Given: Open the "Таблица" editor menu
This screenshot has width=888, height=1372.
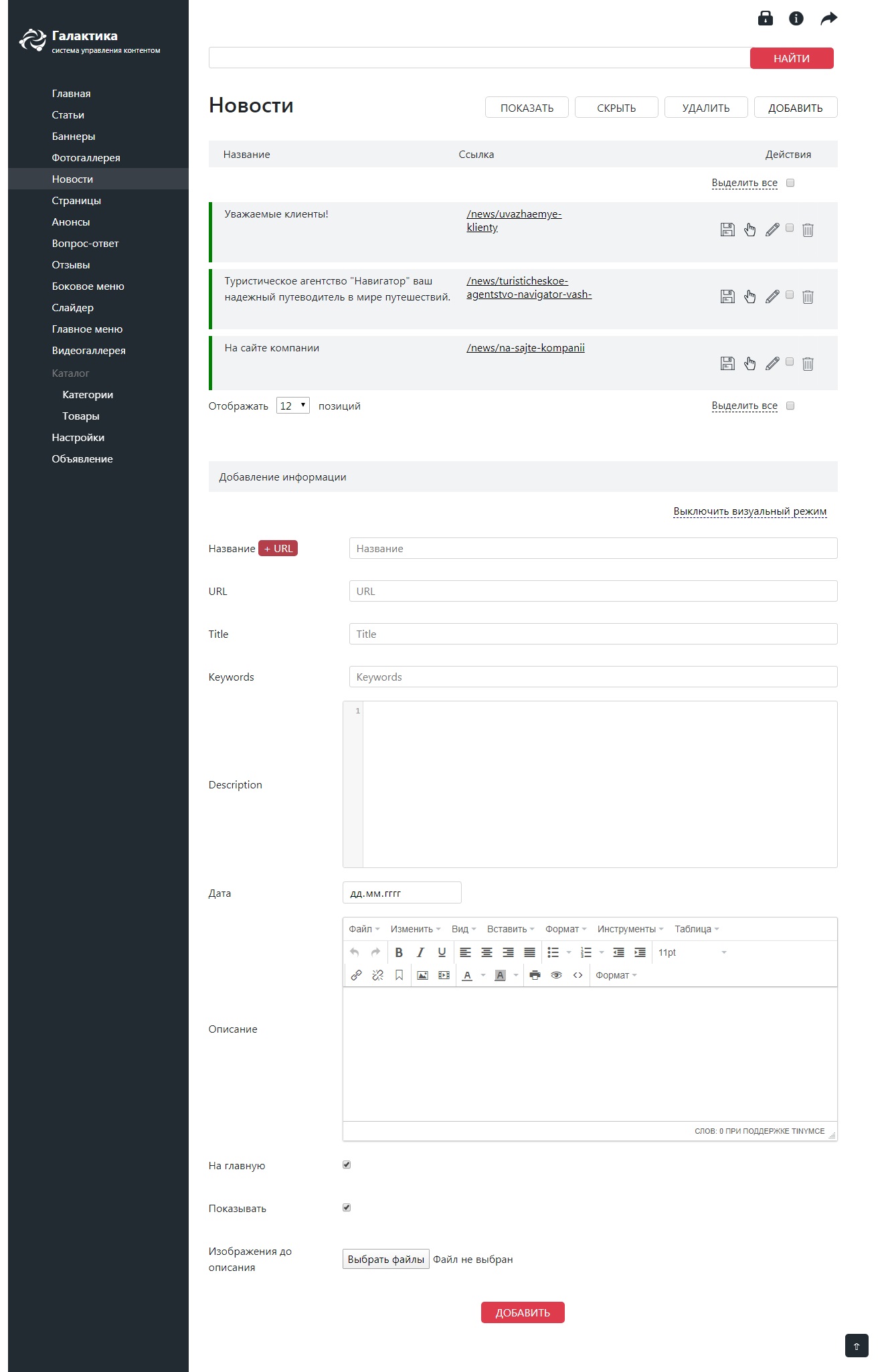Looking at the screenshot, I should click(697, 929).
